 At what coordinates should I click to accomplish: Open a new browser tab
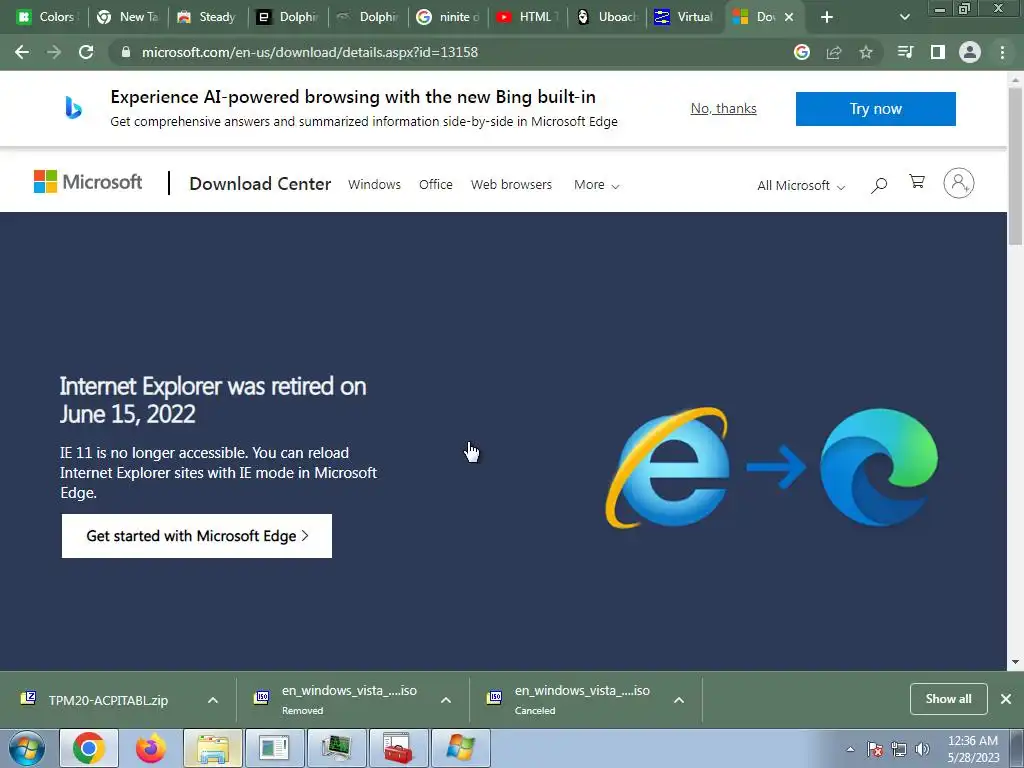tap(827, 17)
